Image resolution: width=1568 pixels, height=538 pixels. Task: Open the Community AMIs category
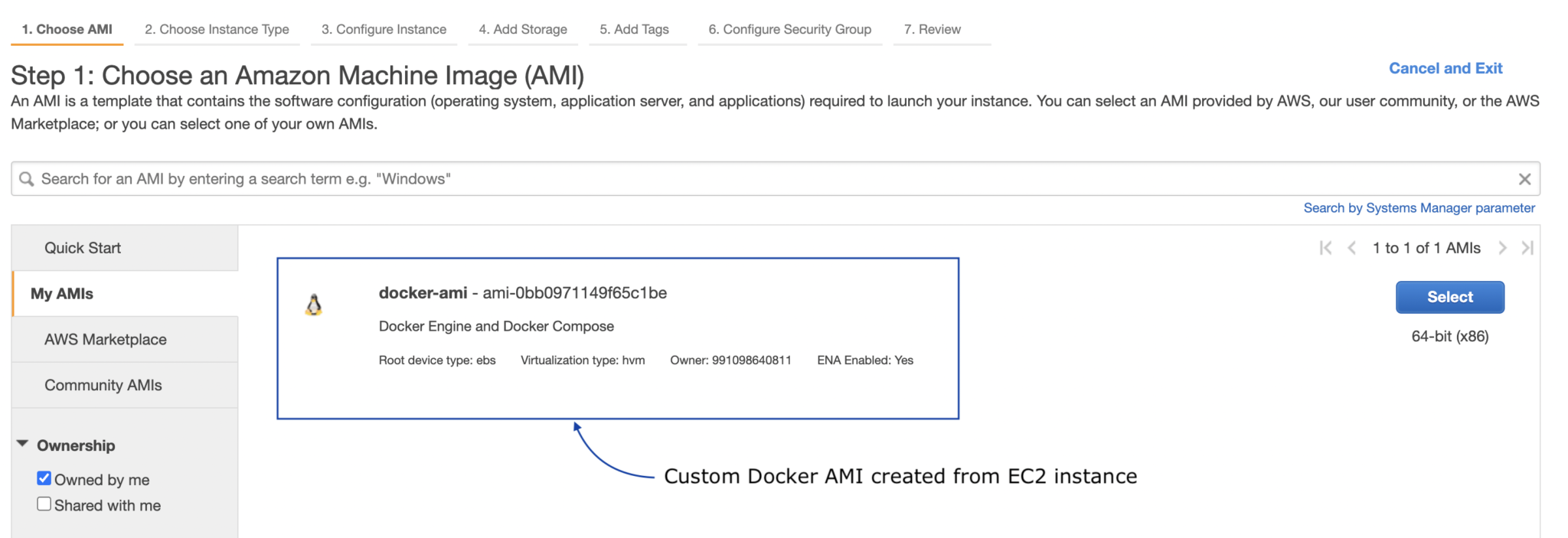(x=125, y=385)
